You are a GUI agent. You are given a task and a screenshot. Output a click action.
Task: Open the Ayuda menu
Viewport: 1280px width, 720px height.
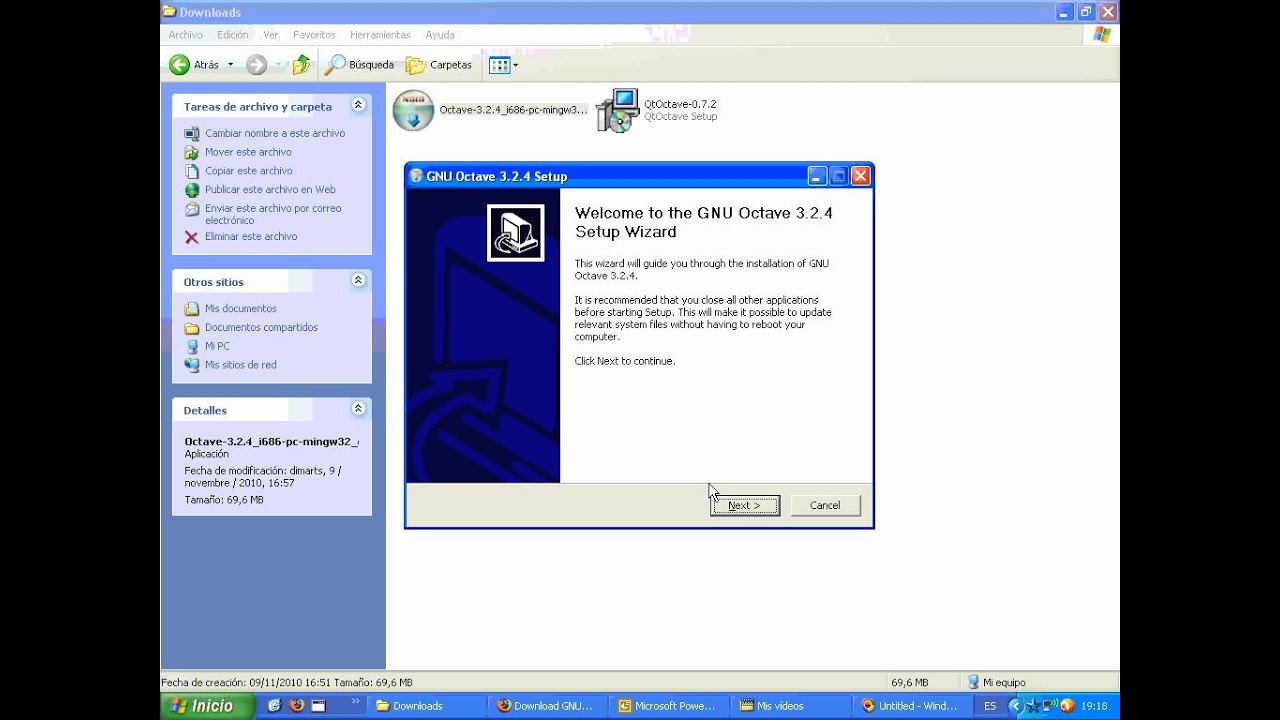440,34
